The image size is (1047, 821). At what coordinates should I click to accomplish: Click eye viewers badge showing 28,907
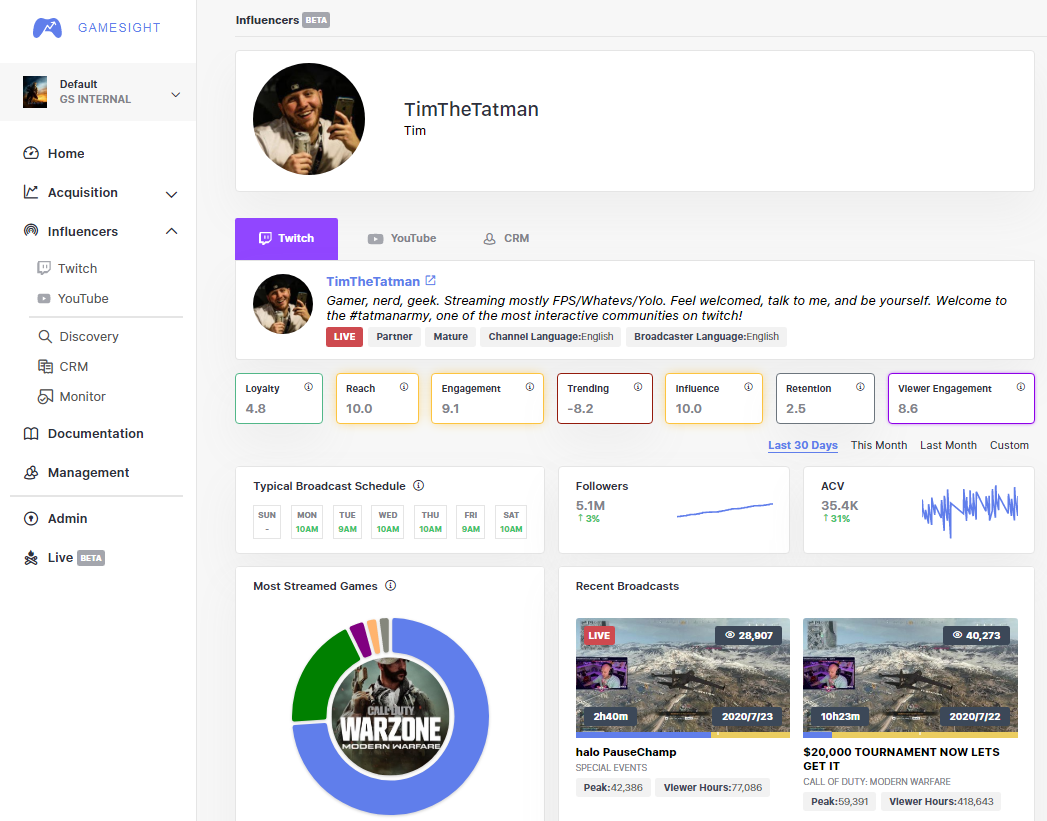coord(749,635)
